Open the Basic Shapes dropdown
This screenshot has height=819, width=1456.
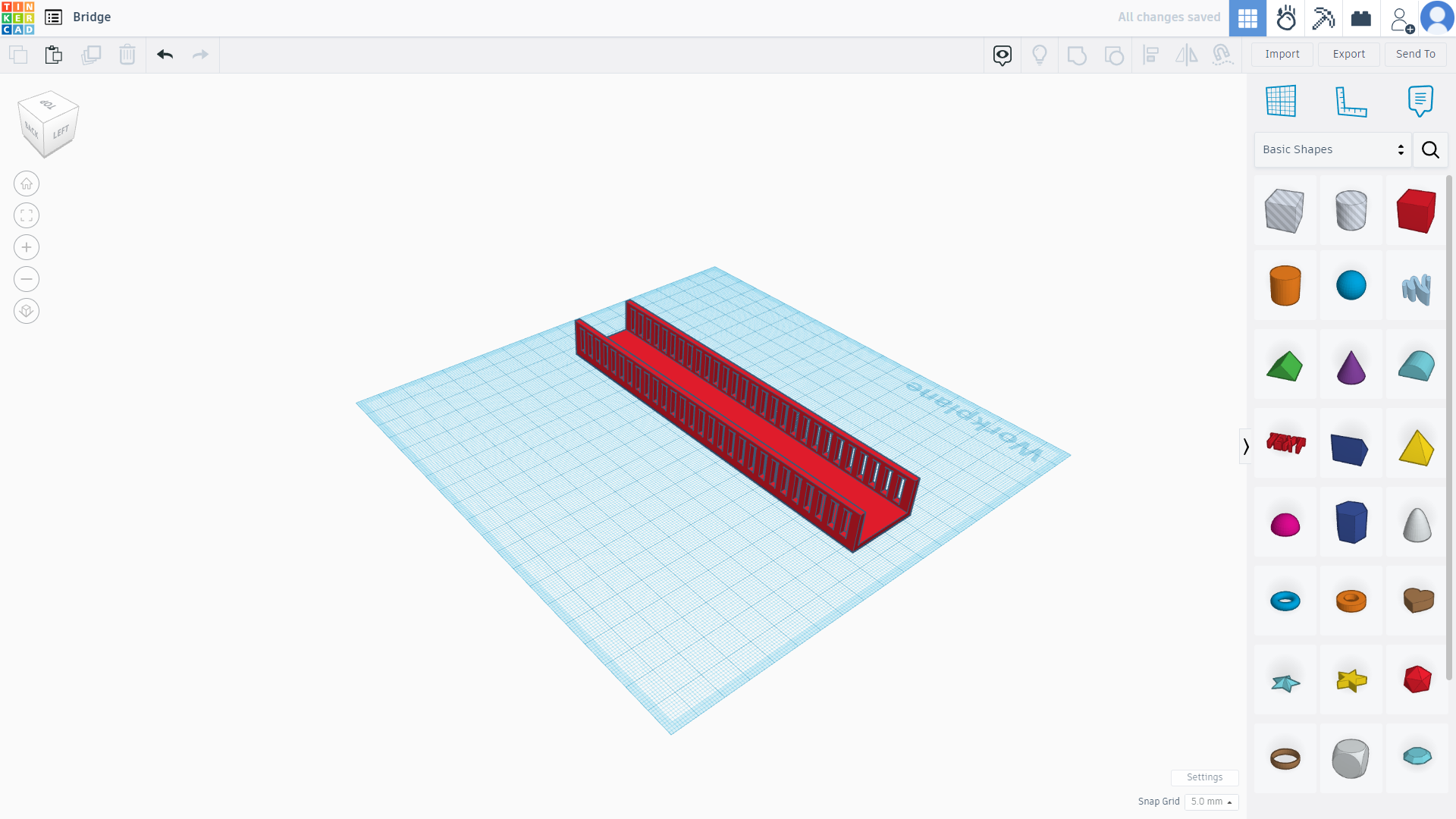click(1332, 149)
